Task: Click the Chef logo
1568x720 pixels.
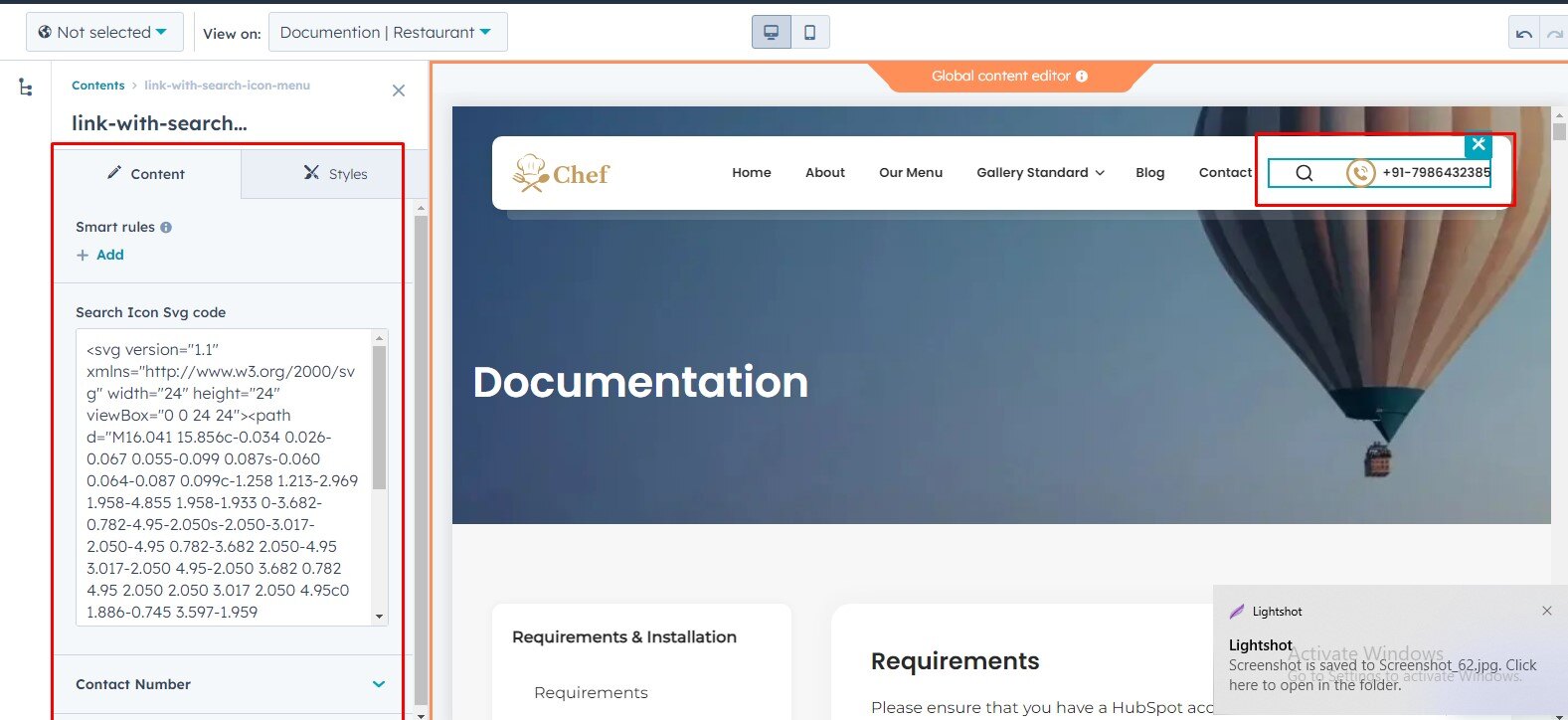Action: (562, 173)
